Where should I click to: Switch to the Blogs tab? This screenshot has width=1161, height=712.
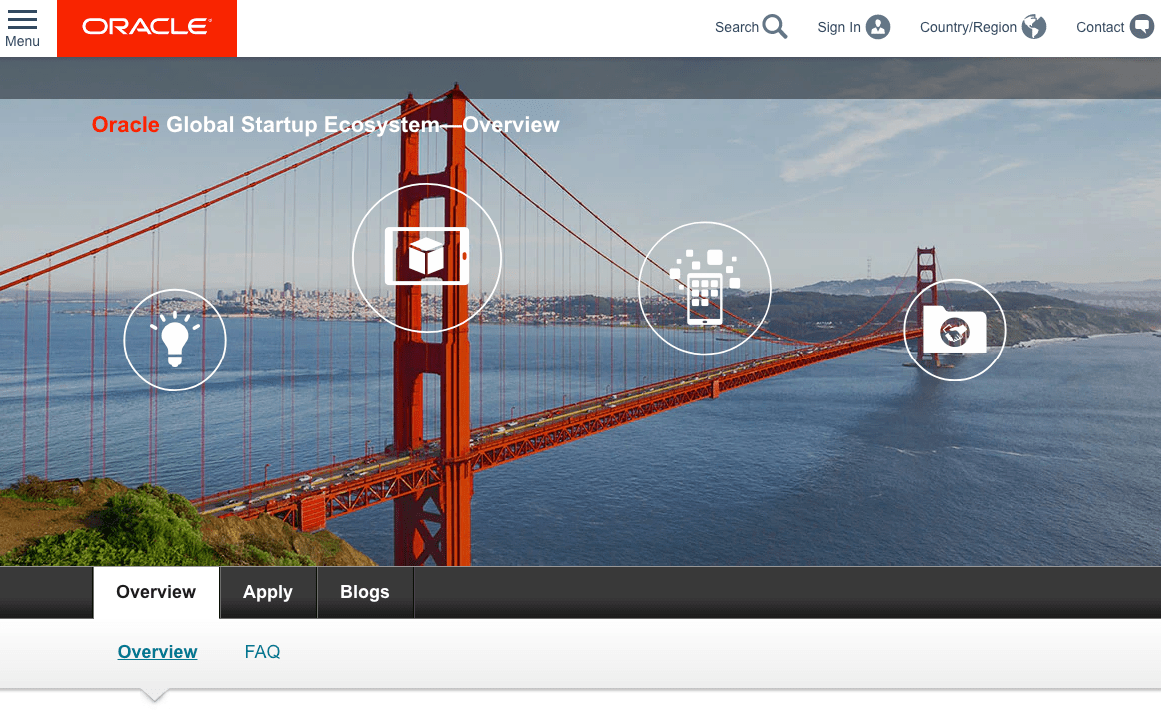click(365, 592)
